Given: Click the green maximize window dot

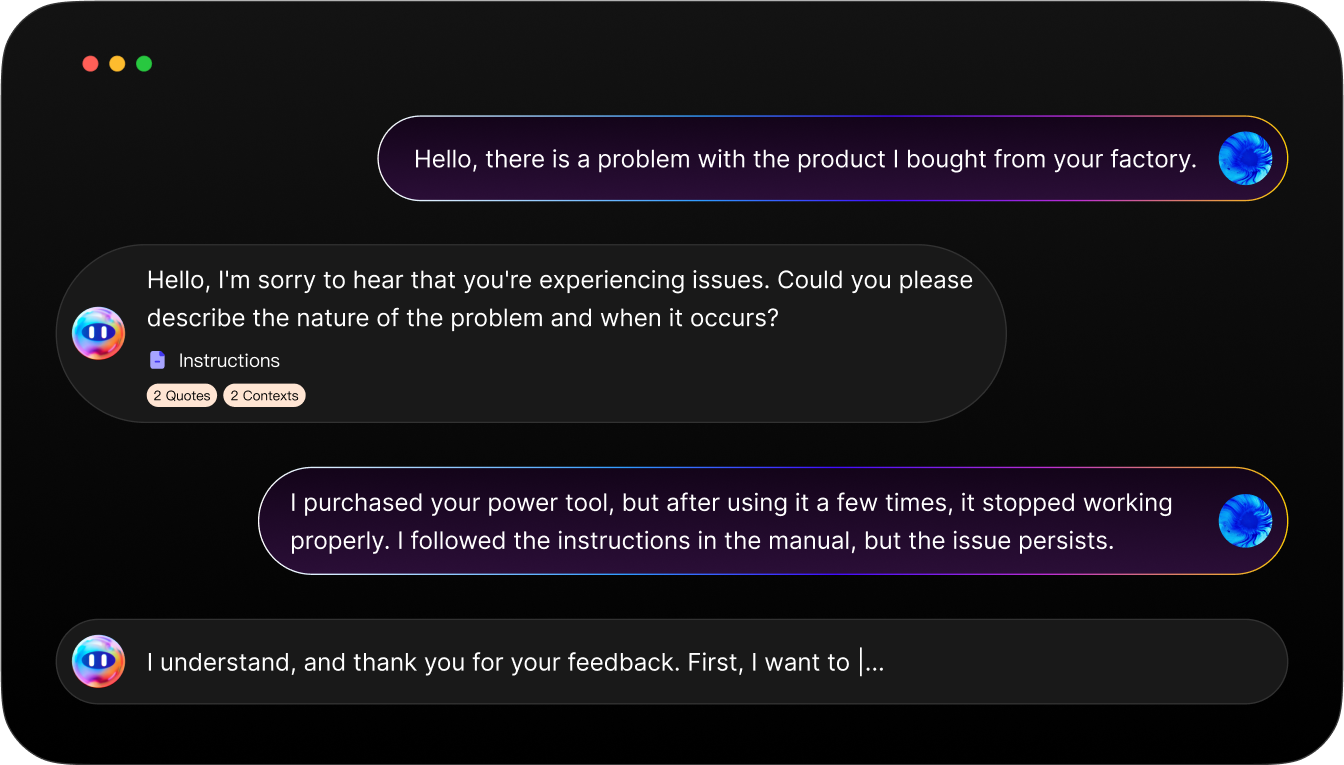Looking at the screenshot, I should tap(144, 64).
